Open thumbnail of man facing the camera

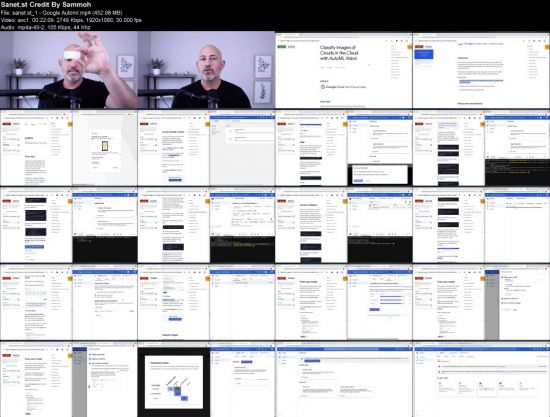[x=206, y=70]
